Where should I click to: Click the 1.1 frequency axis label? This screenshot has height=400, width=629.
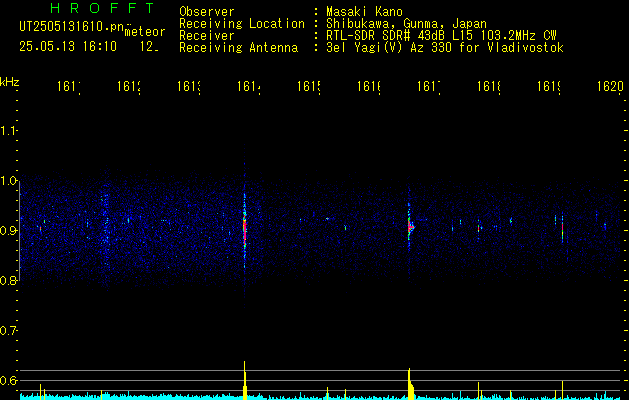point(8,131)
